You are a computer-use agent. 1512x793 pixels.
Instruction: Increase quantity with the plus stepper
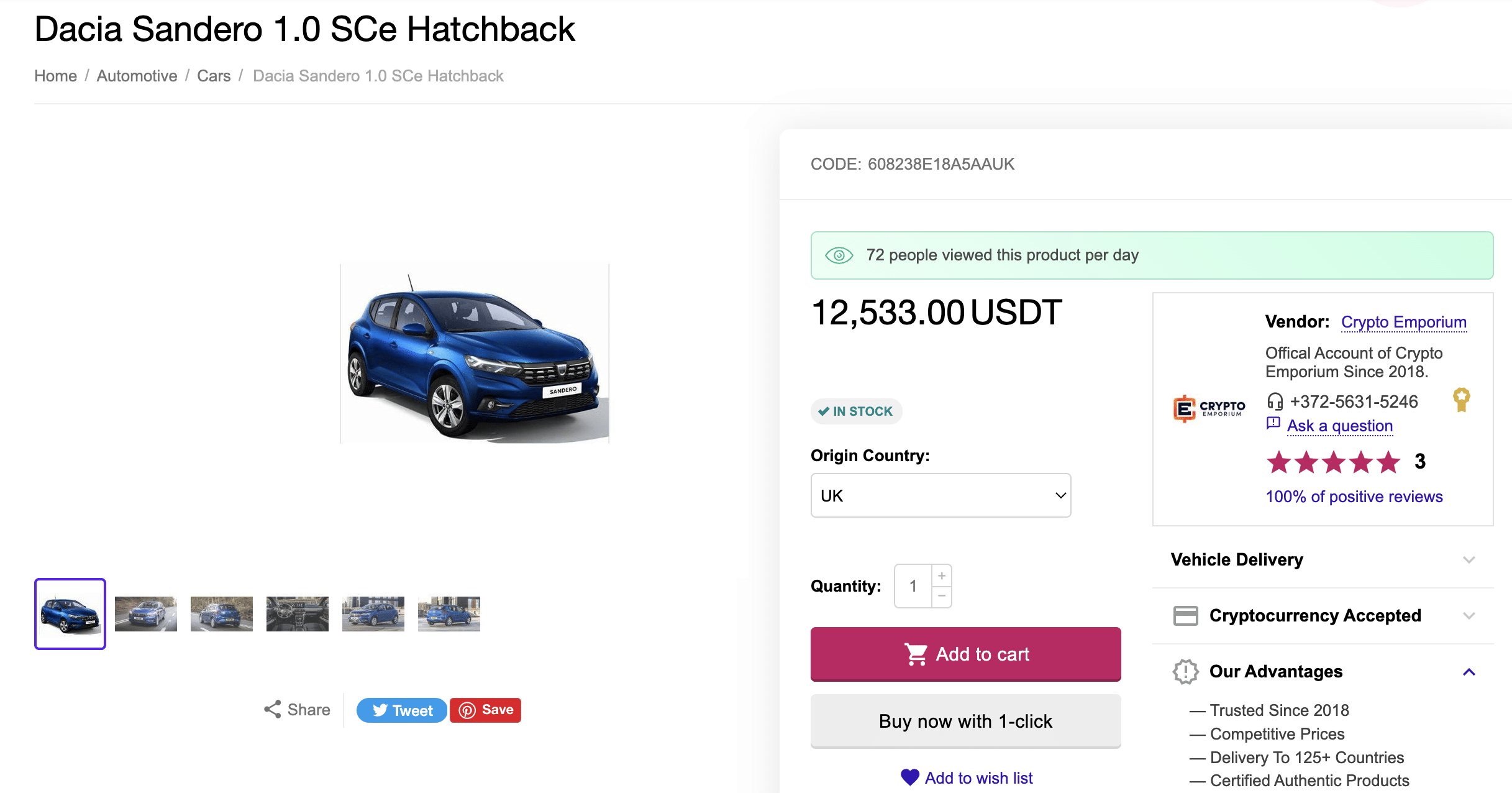point(942,575)
